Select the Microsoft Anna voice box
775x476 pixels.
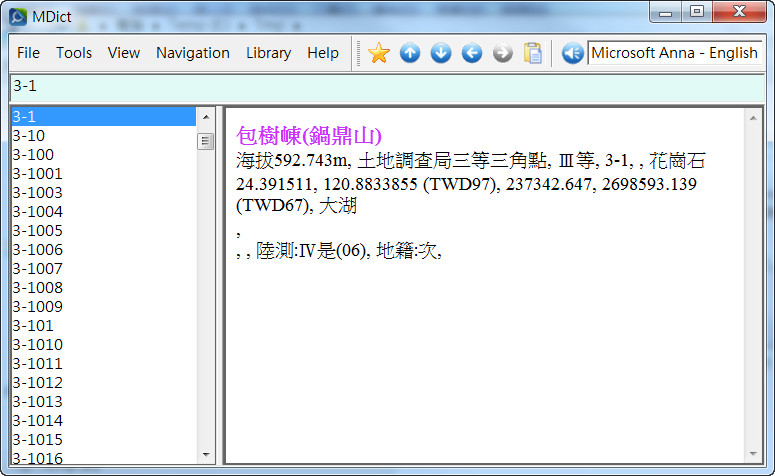(x=674, y=53)
